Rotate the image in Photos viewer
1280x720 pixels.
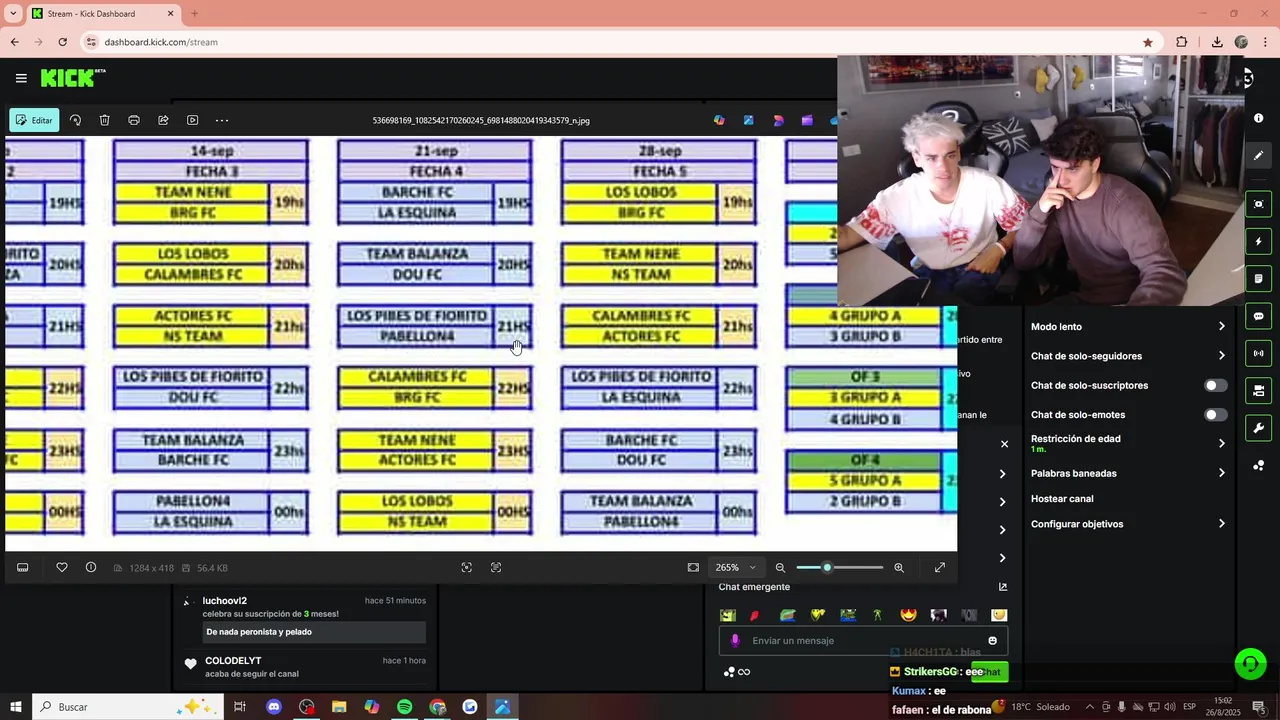75,120
